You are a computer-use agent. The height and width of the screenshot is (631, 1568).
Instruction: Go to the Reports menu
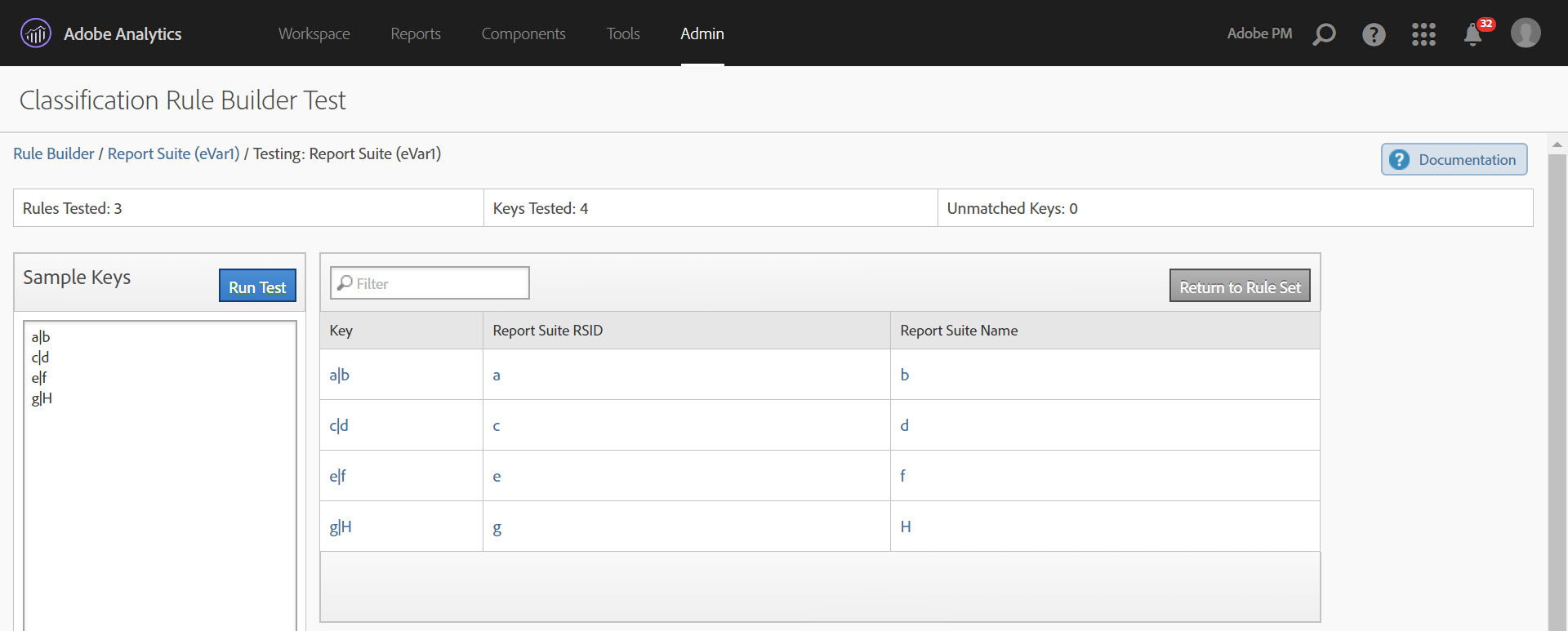tap(415, 33)
